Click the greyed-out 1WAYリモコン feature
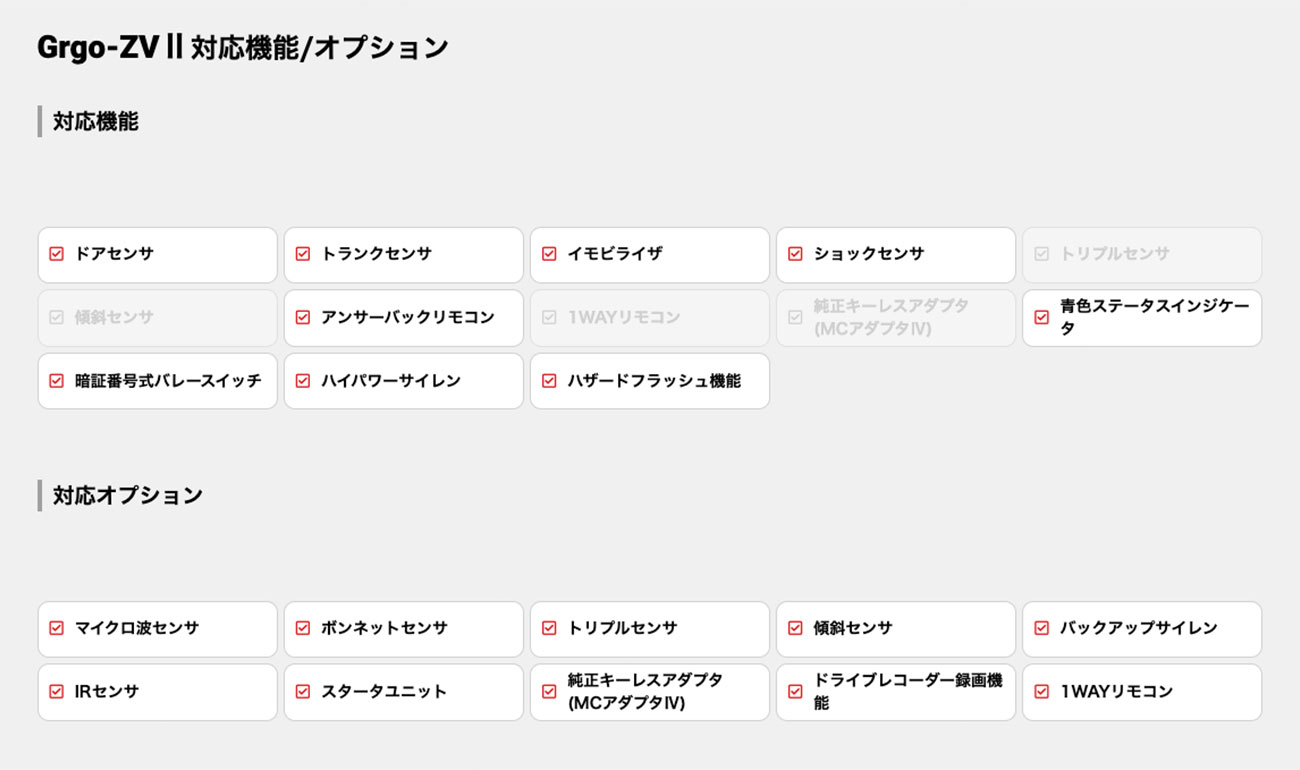This screenshot has width=1300, height=770. 650,318
